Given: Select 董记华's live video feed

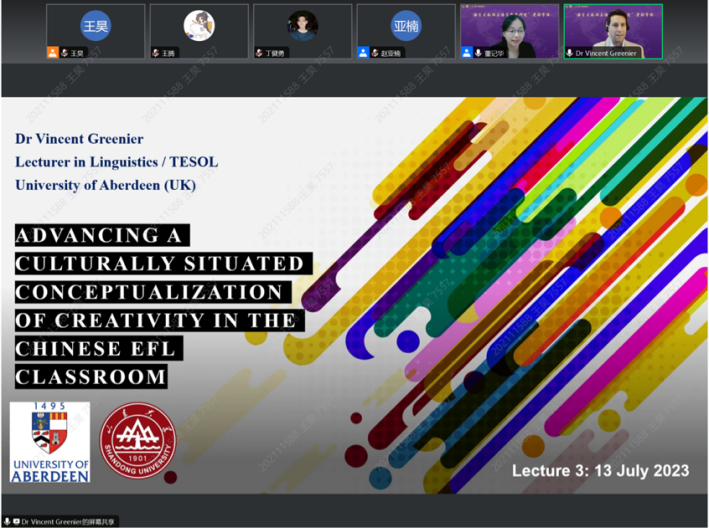Looking at the screenshot, I should click(509, 28).
